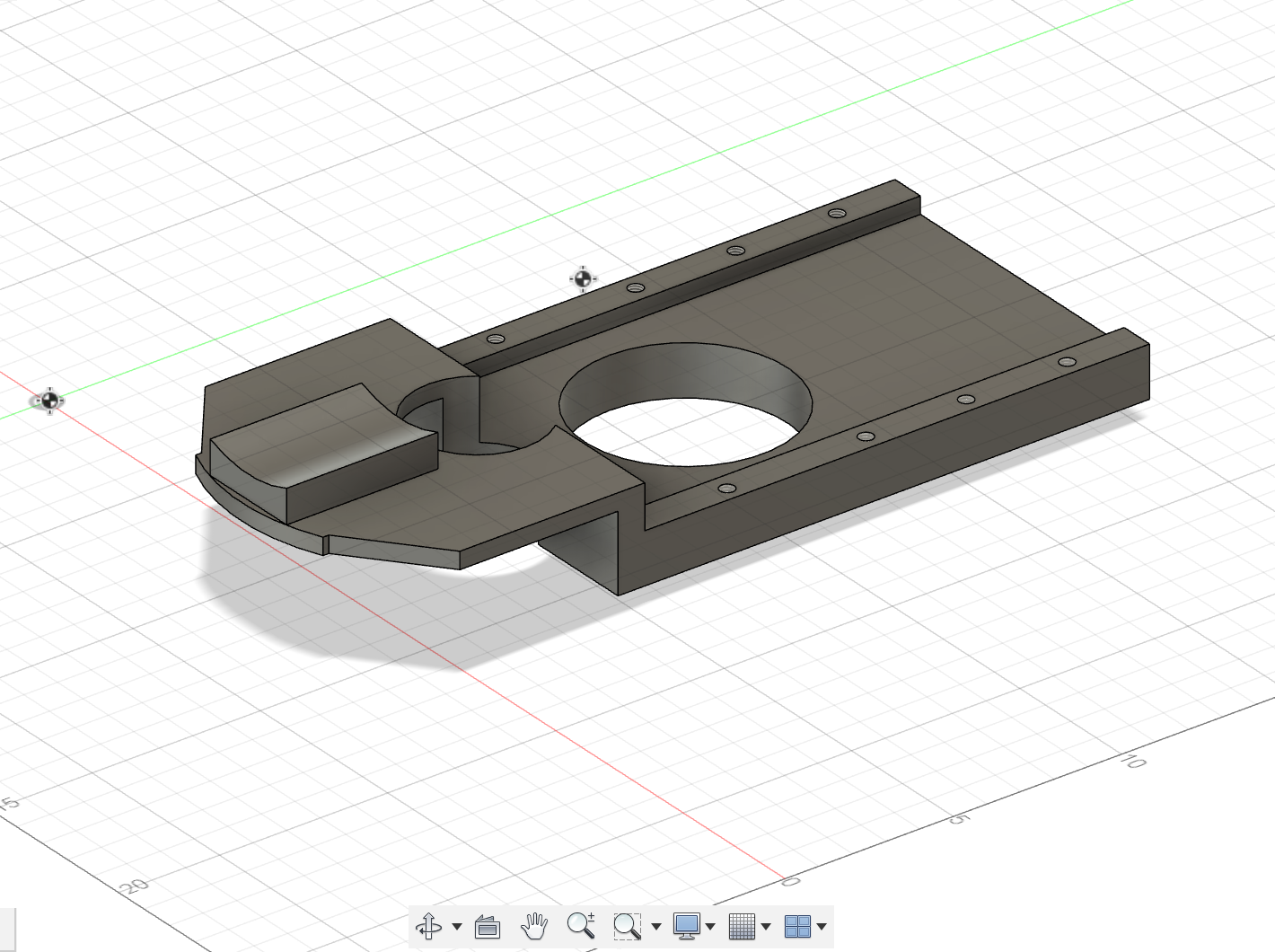1275x952 pixels.
Task: Select the Pan hand tool
Action: pos(534,926)
